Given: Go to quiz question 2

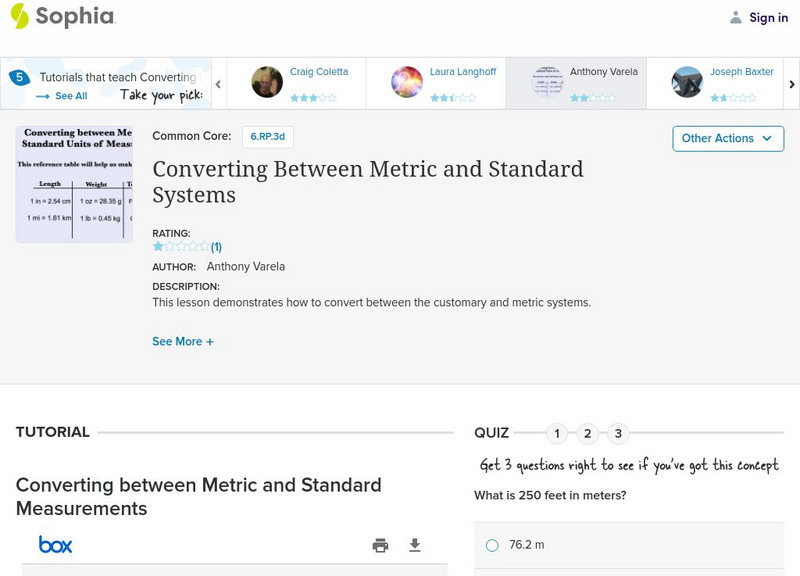Looking at the screenshot, I should tap(588, 433).
